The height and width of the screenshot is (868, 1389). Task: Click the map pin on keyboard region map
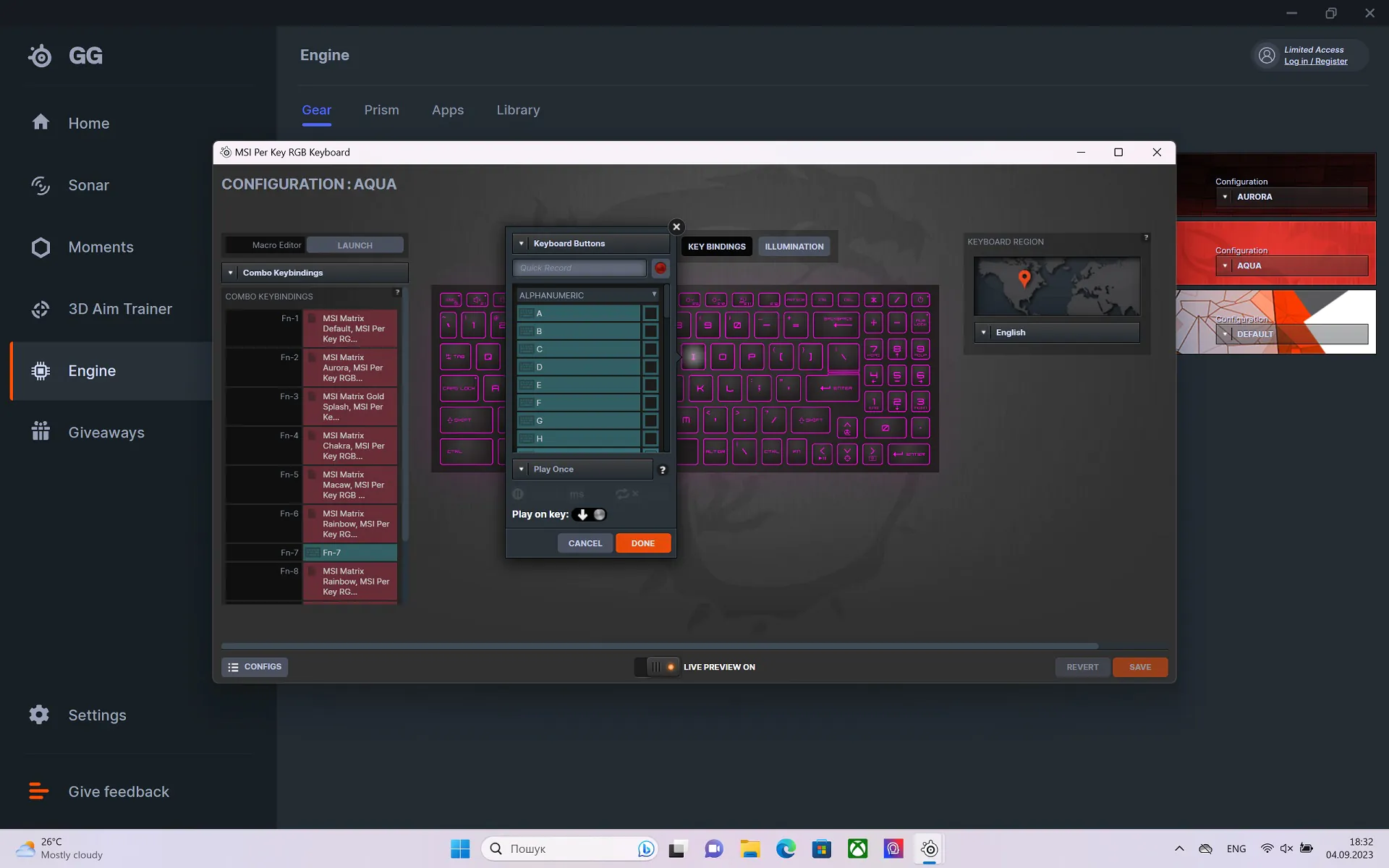[x=1024, y=278]
